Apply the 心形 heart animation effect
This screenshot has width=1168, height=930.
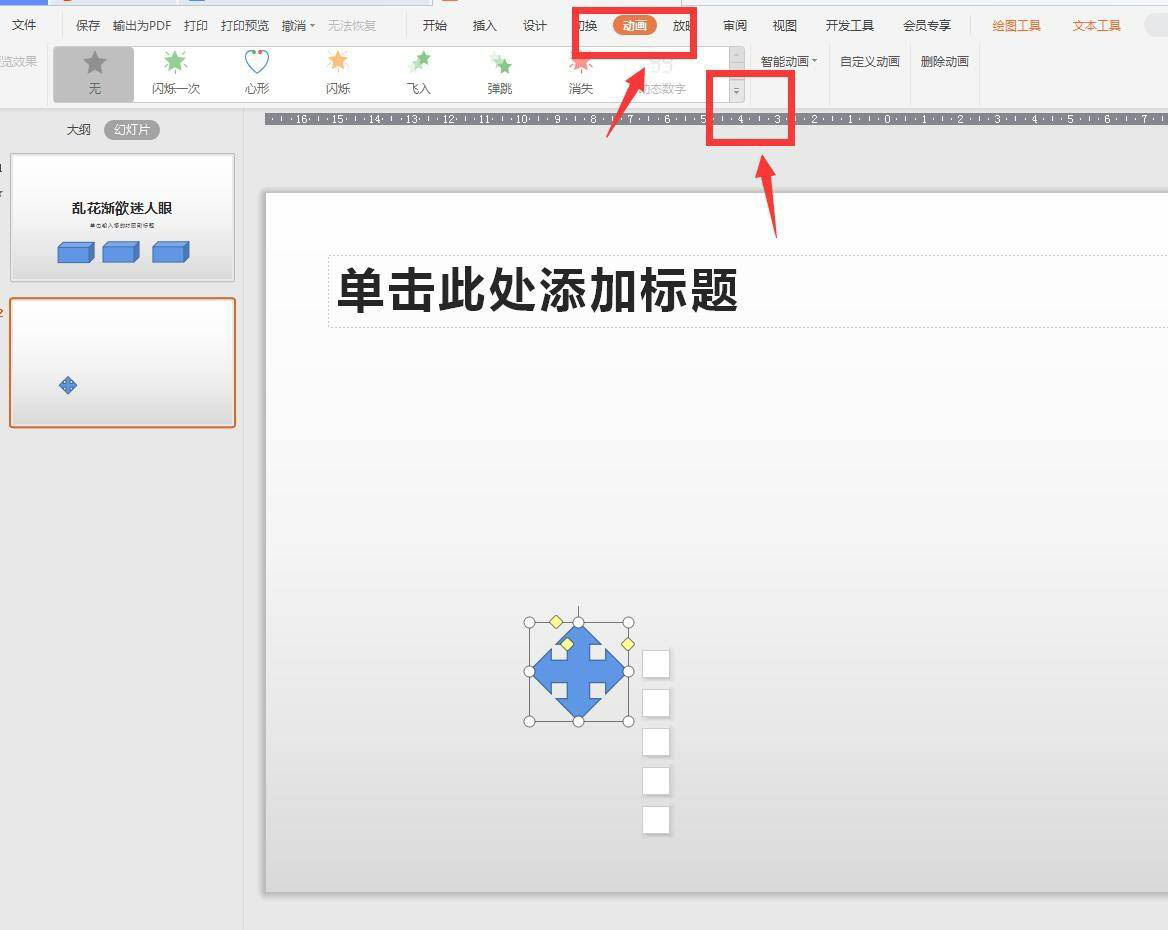(257, 65)
